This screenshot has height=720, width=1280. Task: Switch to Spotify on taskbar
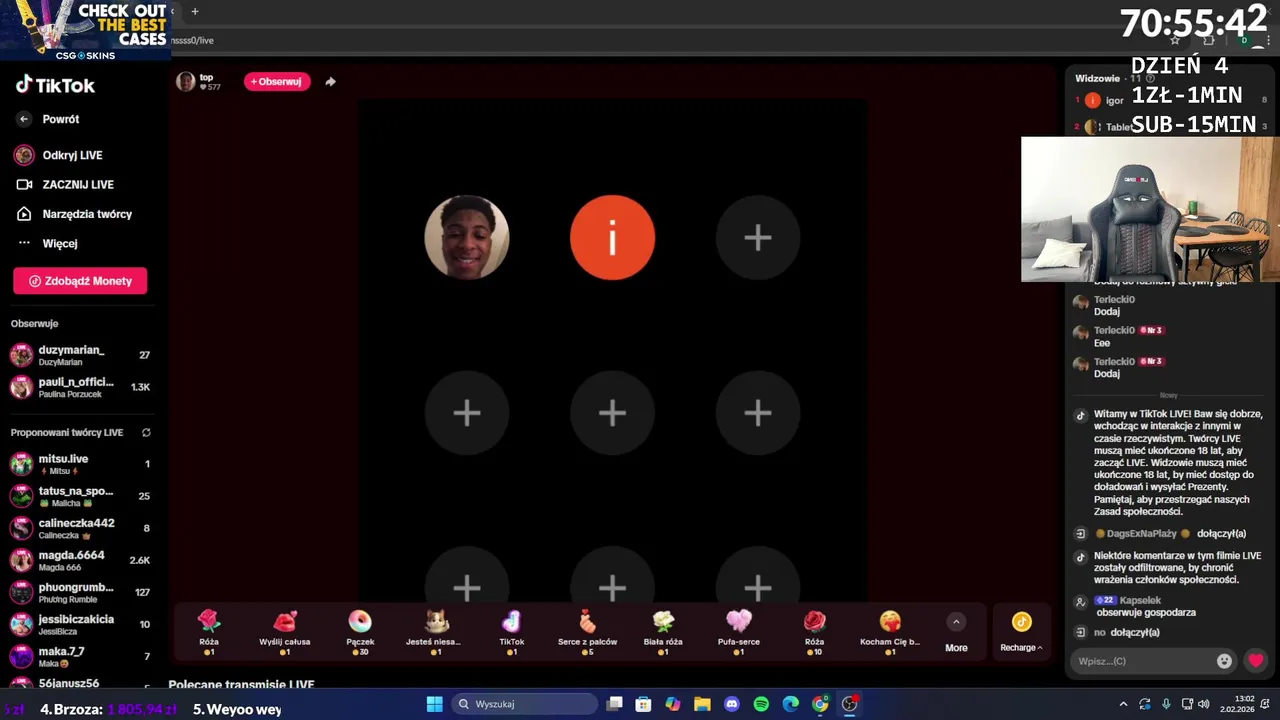[x=761, y=704]
